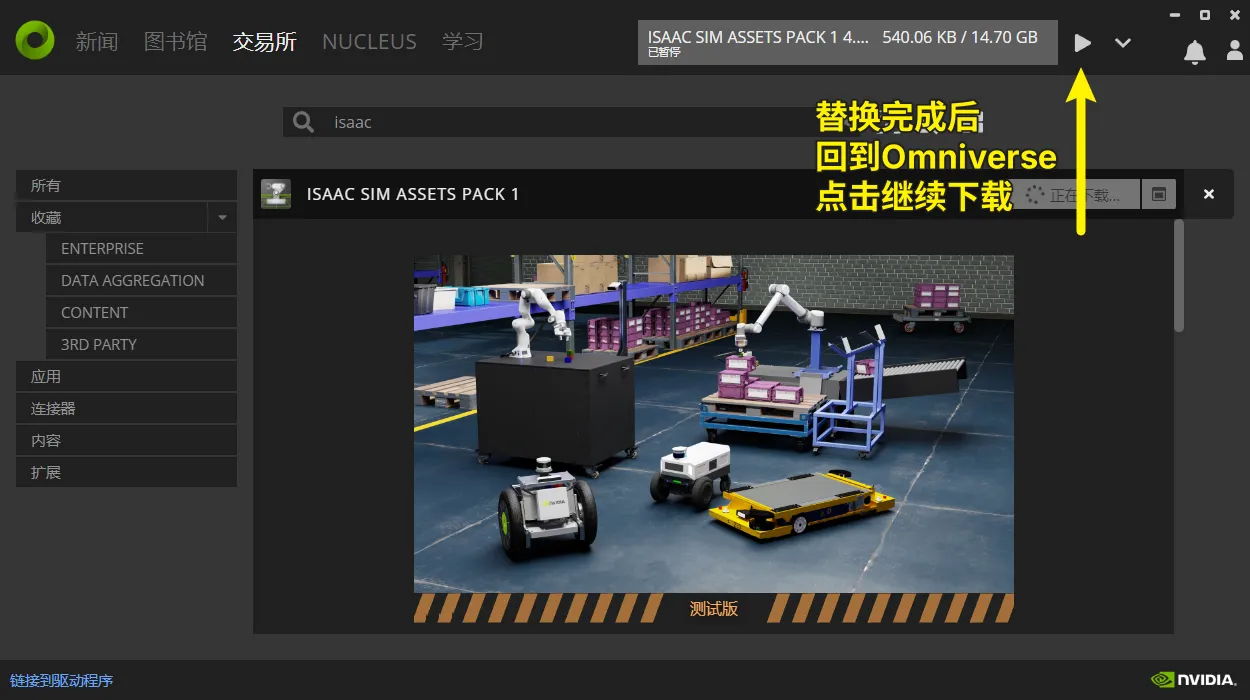The image size is (1250, 700).
Task: Minimize the Omniverse launcher window
Action: pos(1175,14)
